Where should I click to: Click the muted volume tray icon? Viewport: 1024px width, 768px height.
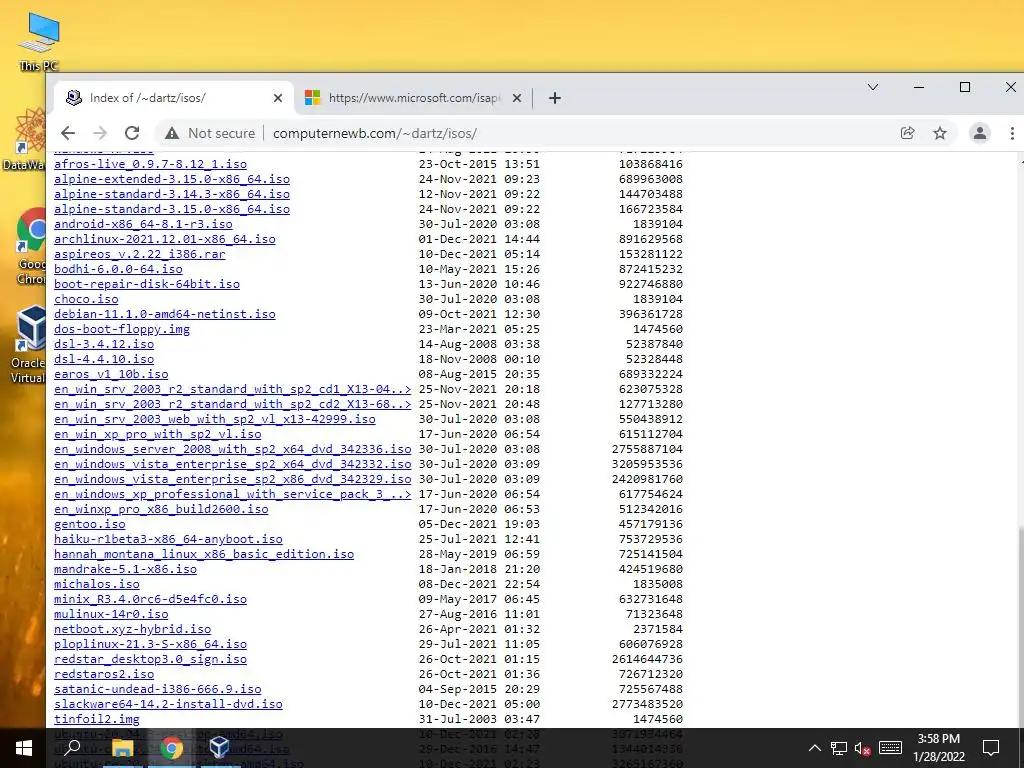[x=863, y=748]
